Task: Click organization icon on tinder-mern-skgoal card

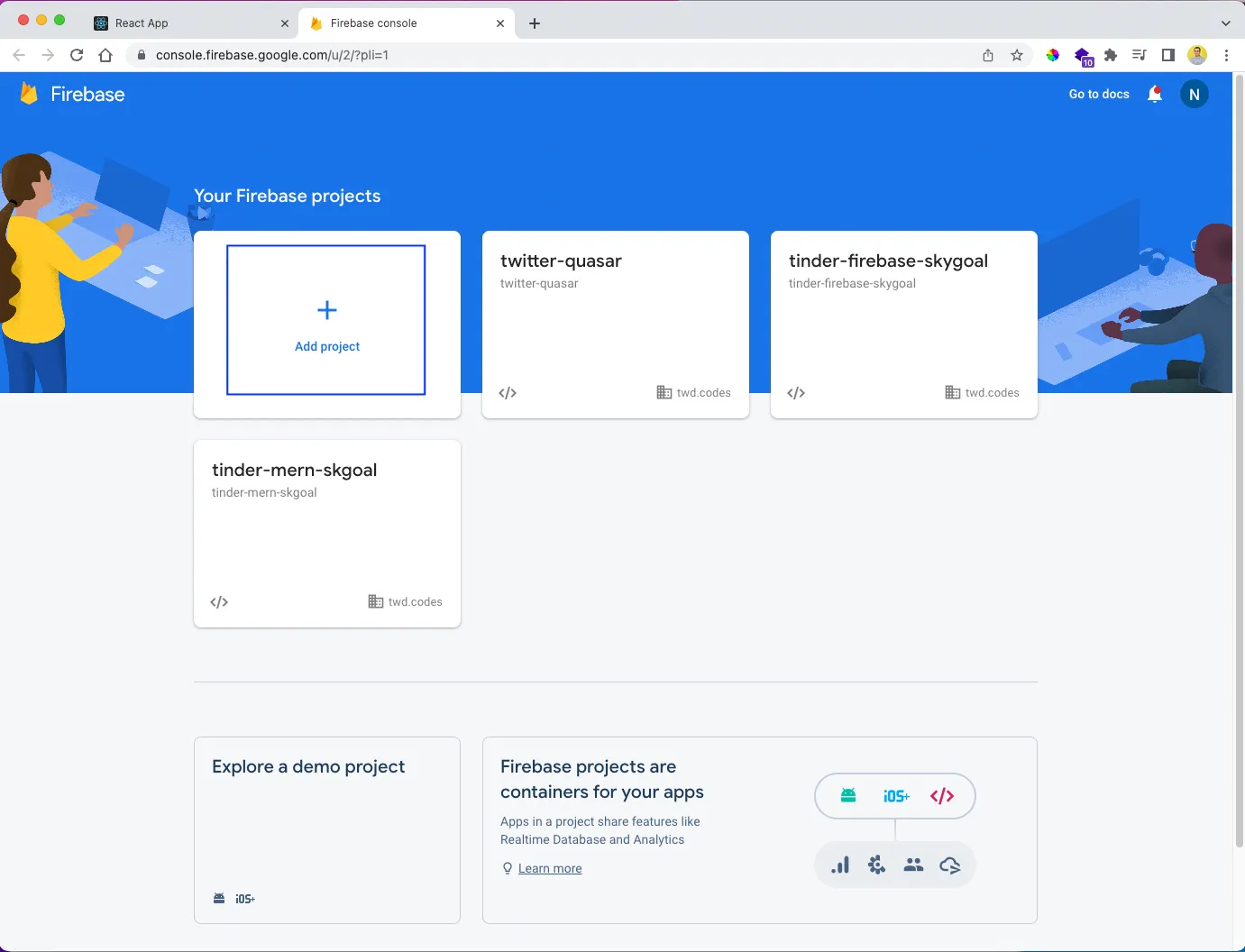Action: [376, 601]
